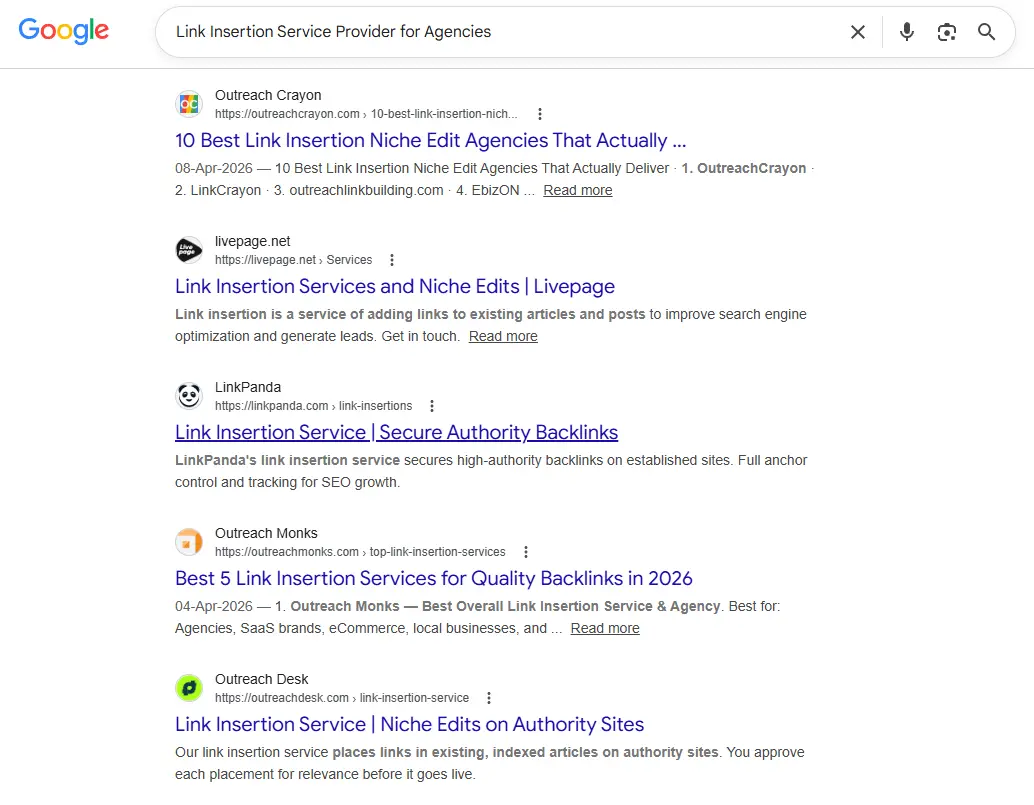
Task: Click the Outreach Desk favicon
Action: click(189, 688)
